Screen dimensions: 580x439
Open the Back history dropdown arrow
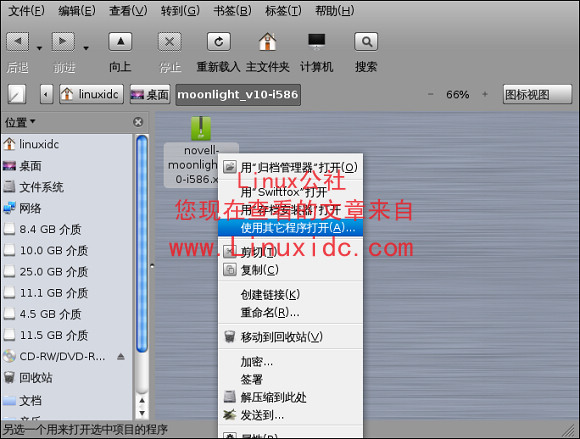pyautogui.click(x=39, y=48)
